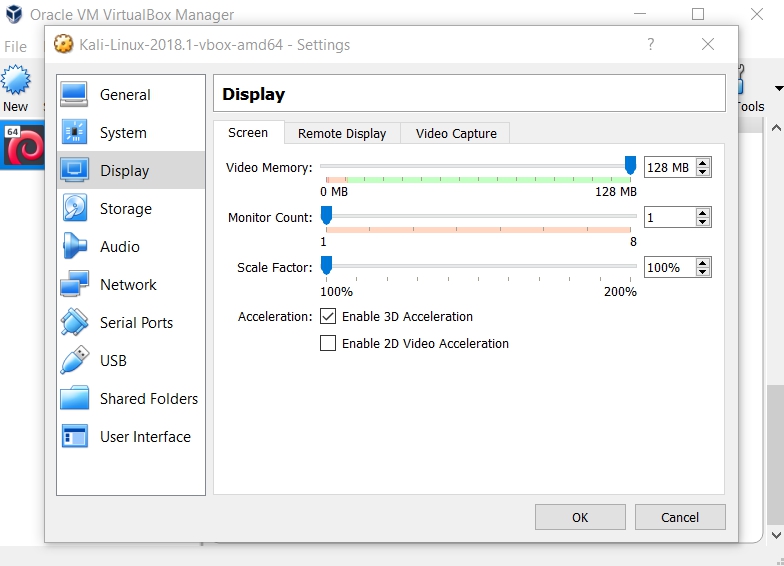Screen dimensions: 784x566
Task: Click the Video Memory slider handle
Action: (x=630, y=166)
